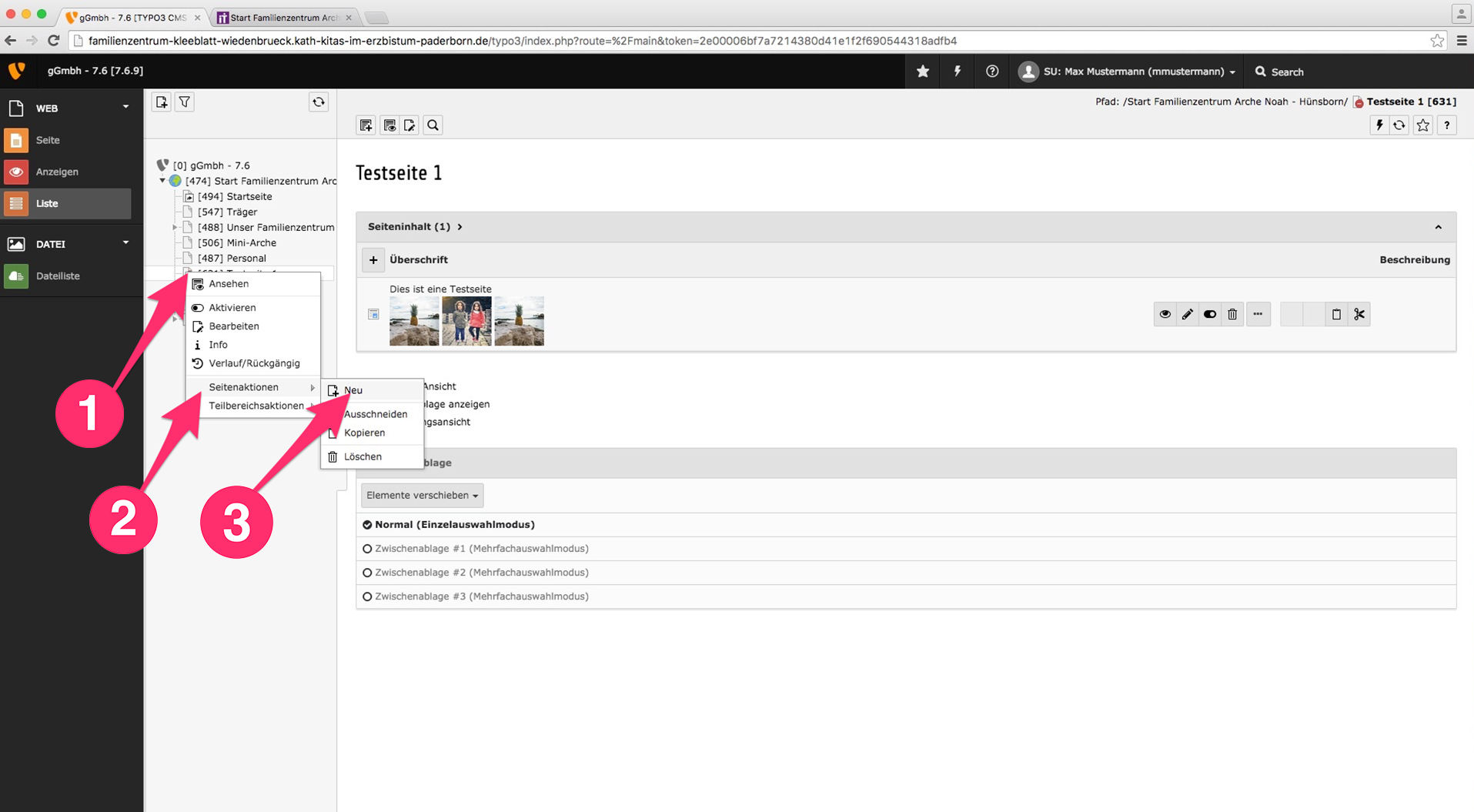Refresh the page tree
Image resolution: width=1474 pixels, height=812 pixels.
click(319, 102)
